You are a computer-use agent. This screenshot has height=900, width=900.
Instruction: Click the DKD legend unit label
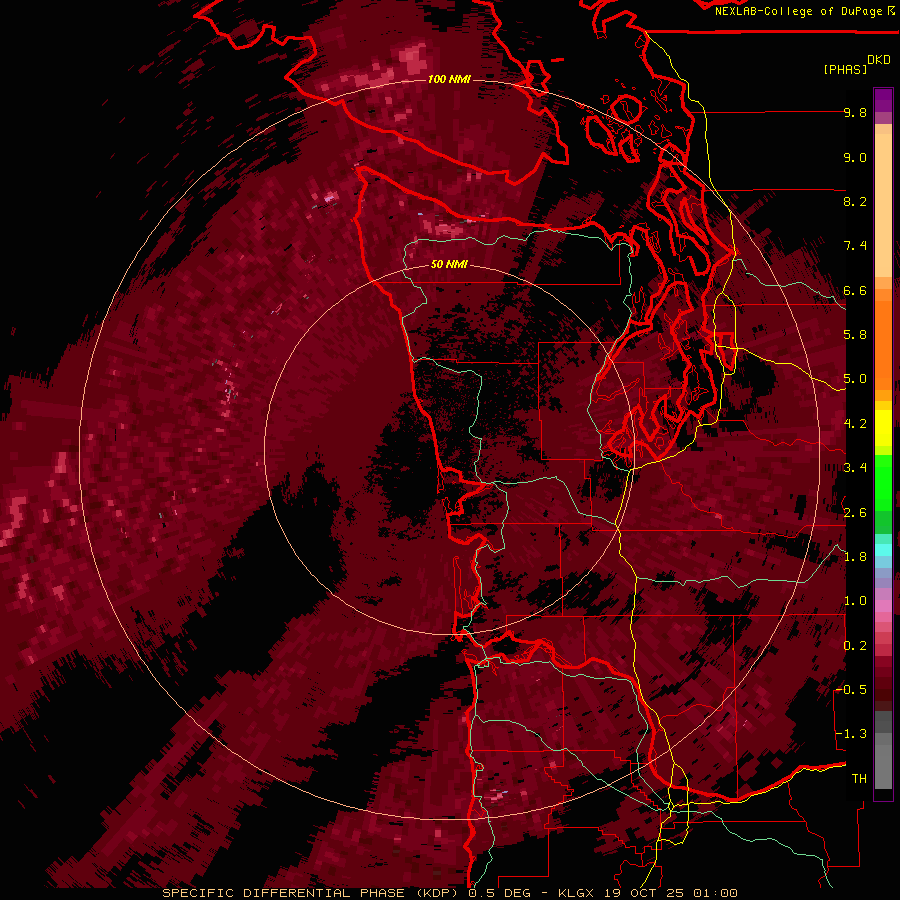879,60
